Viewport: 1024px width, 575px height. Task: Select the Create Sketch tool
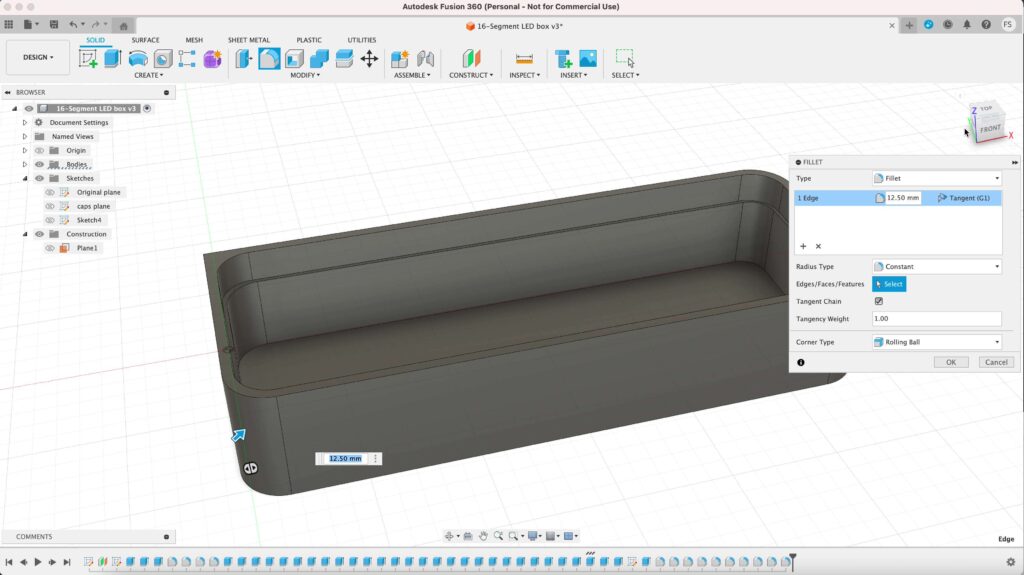tap(88, 59)
